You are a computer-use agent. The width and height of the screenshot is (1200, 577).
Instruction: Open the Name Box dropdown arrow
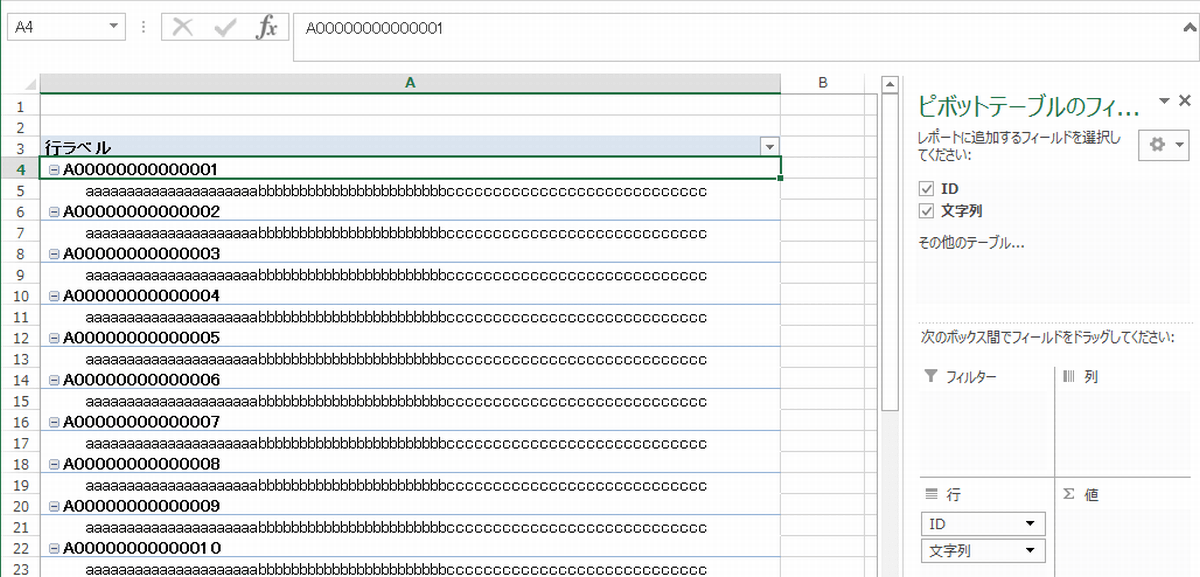point(114,28)
